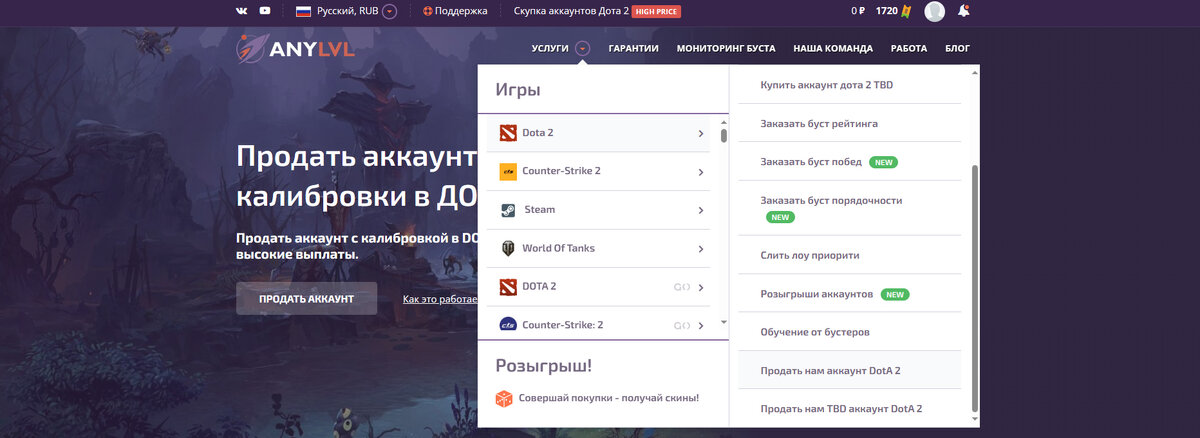Click the Розыгрыш! heading
This screenshot has width=1200, height=438.
543,365
